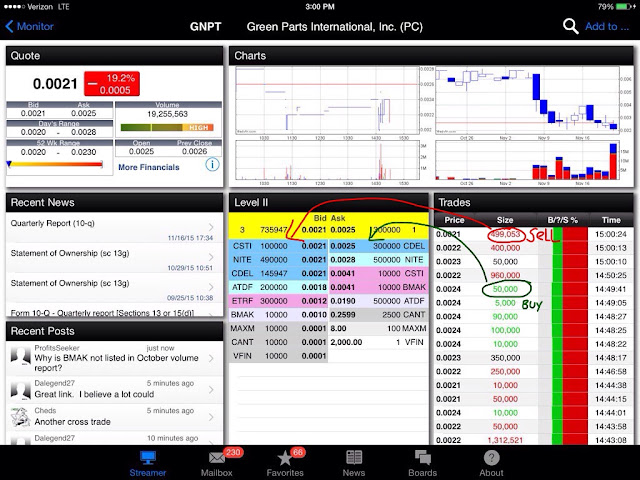Open the intraday volume chart
This screenshot has height=480, width=640.
(328, 160)
